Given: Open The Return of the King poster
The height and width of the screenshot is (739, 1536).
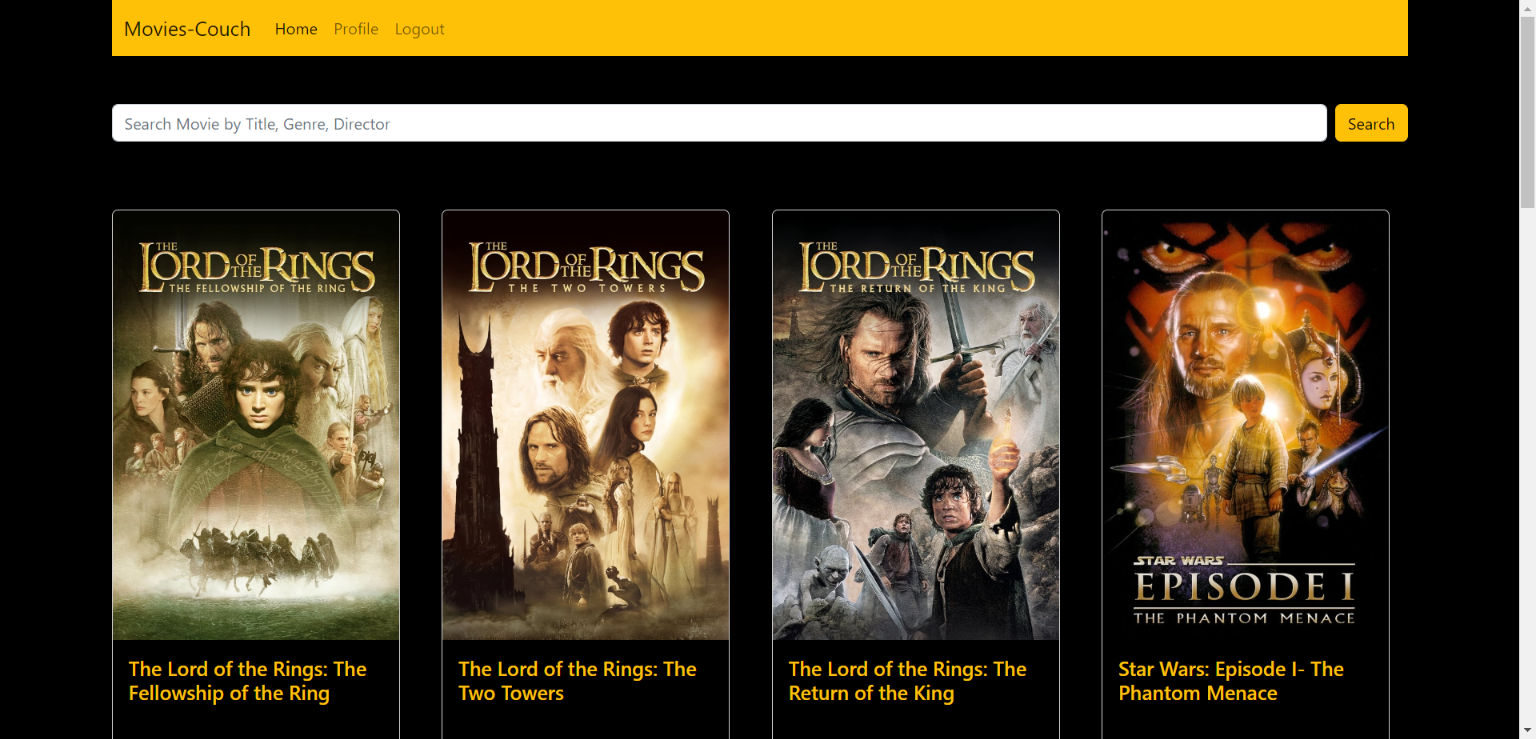Looking at the screenshot, I should point(916,425).
